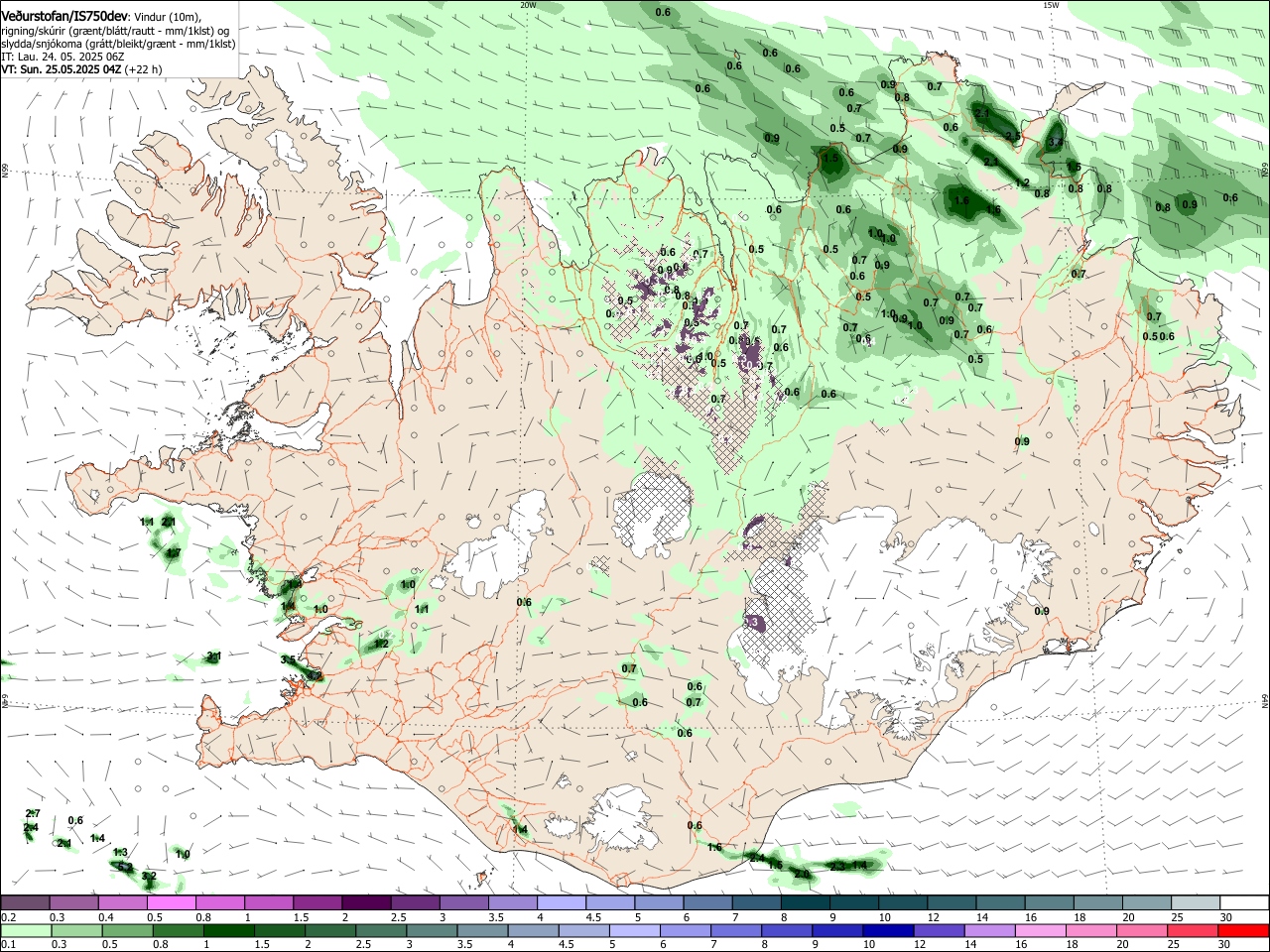
Task: Click the 3.5 precipitation value near Reykjavík coast
Action: pos(289,659)
